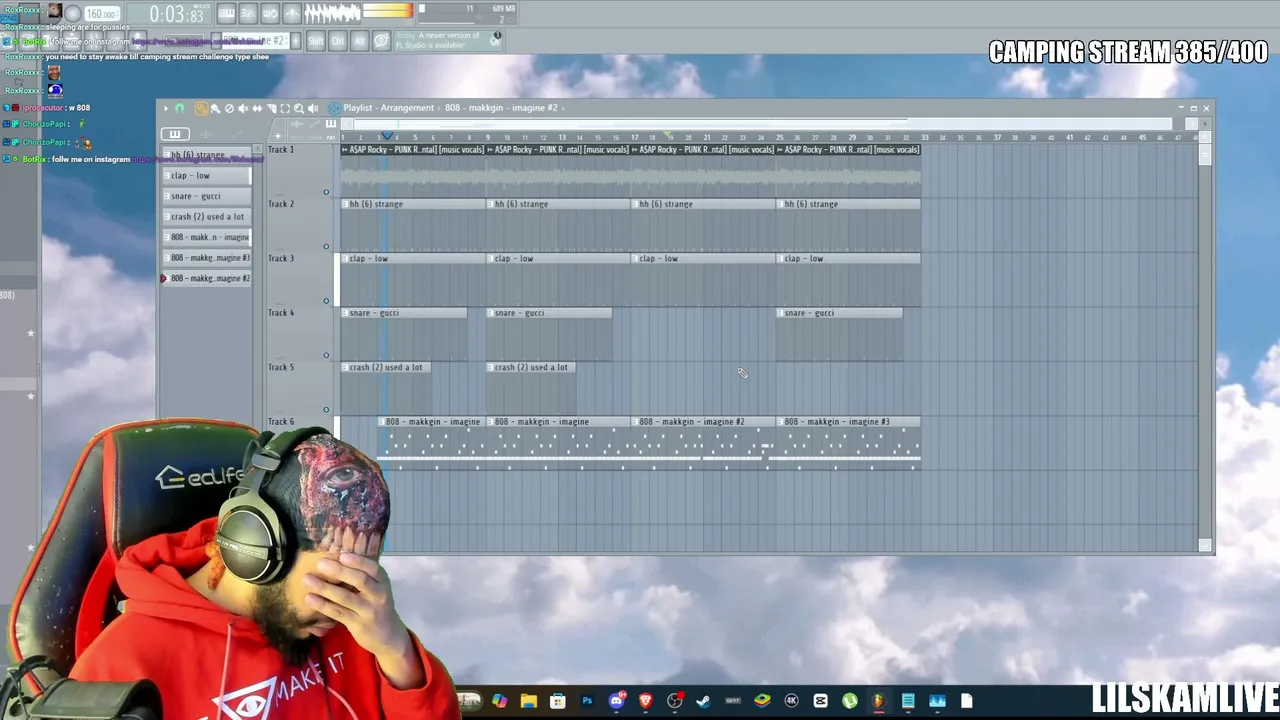This screenshot has height=720, width=1280.
Task: Toggle Track 3 mute switch
Action: click(326, 301)
